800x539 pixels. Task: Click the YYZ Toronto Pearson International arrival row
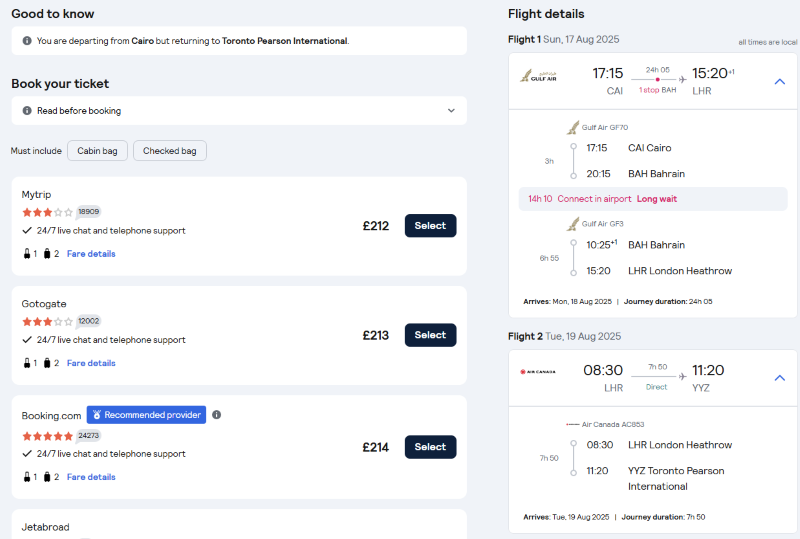coord(655,479)
